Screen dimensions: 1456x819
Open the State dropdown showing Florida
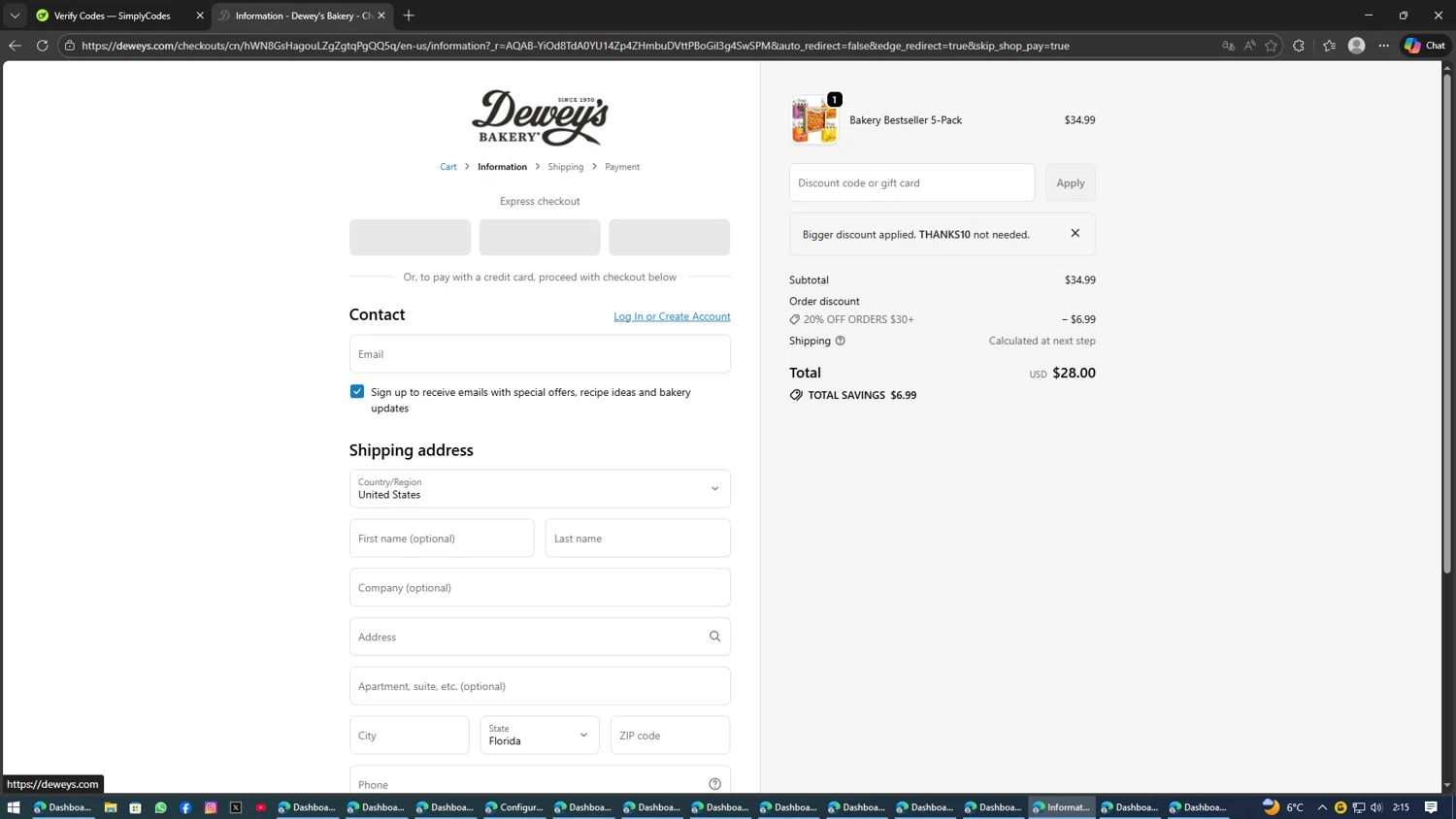[540, 735]
